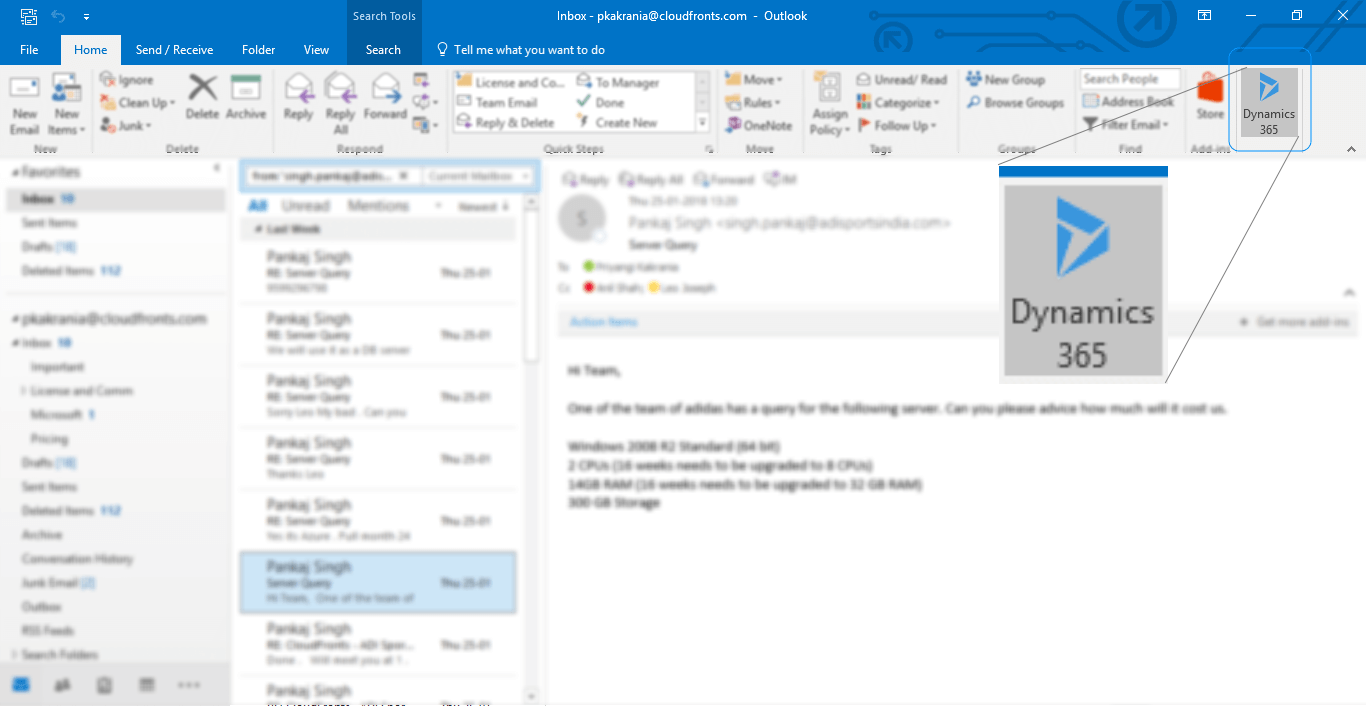
Task: Switch to the Send / Receive tab
Action: [175, 50]
